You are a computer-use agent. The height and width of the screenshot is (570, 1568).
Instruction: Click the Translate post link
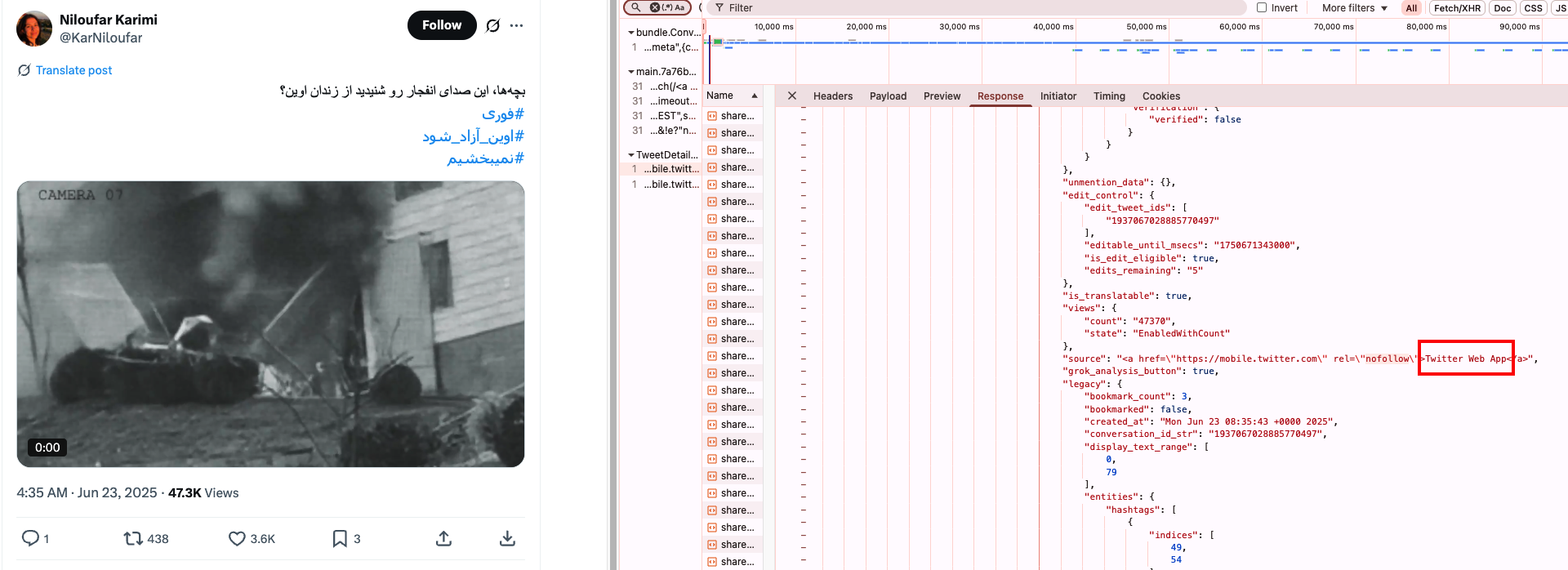pyautogui.click(x=73, y=70)
